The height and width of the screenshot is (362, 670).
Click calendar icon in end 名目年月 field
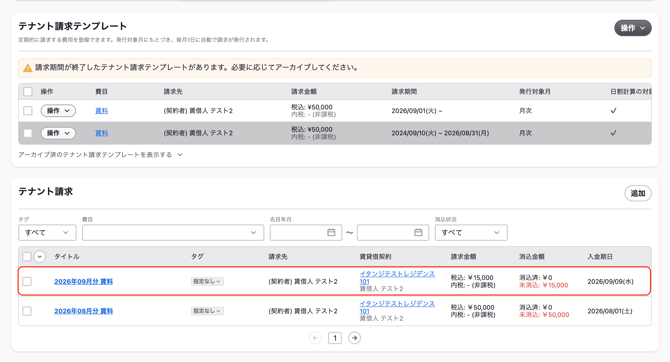[418, 233]
